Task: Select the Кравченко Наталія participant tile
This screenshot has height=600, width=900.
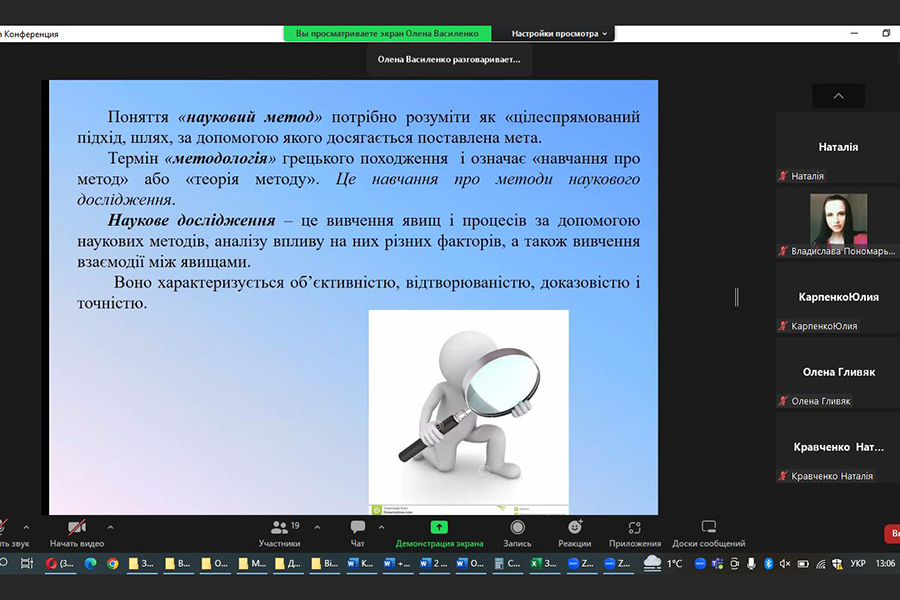Action: (838, 448)
